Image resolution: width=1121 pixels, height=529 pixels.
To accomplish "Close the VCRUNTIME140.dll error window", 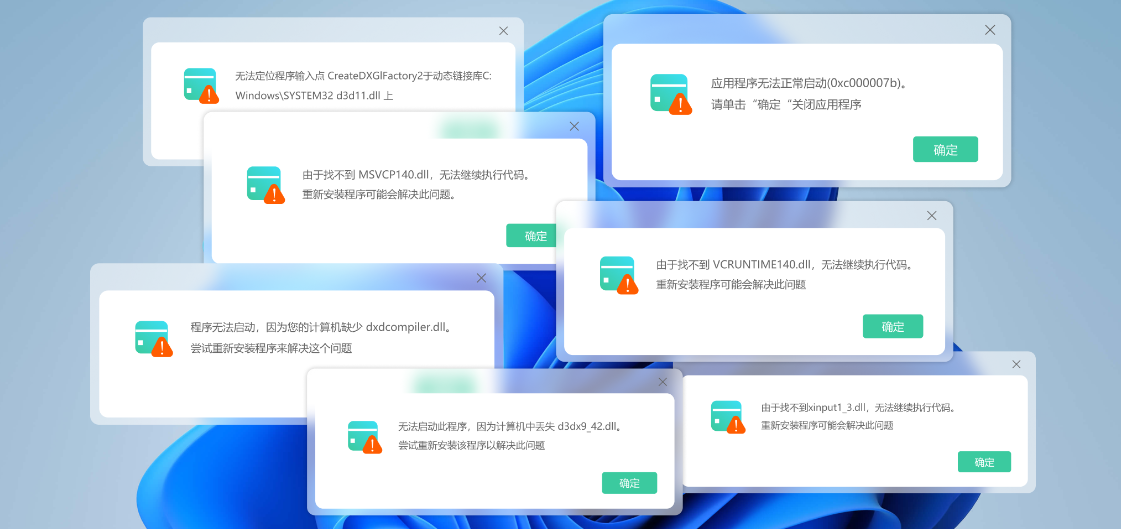I will 932,215.
